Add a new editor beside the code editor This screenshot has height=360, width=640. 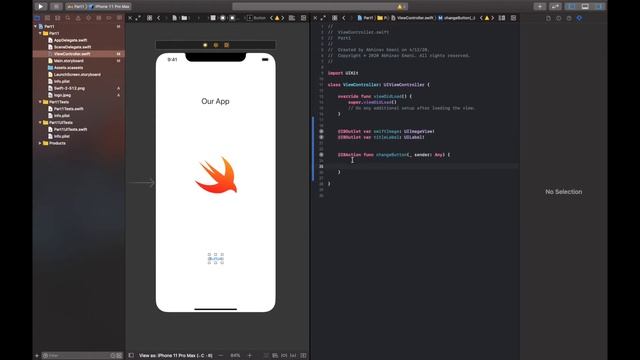(x=513, y=18)
